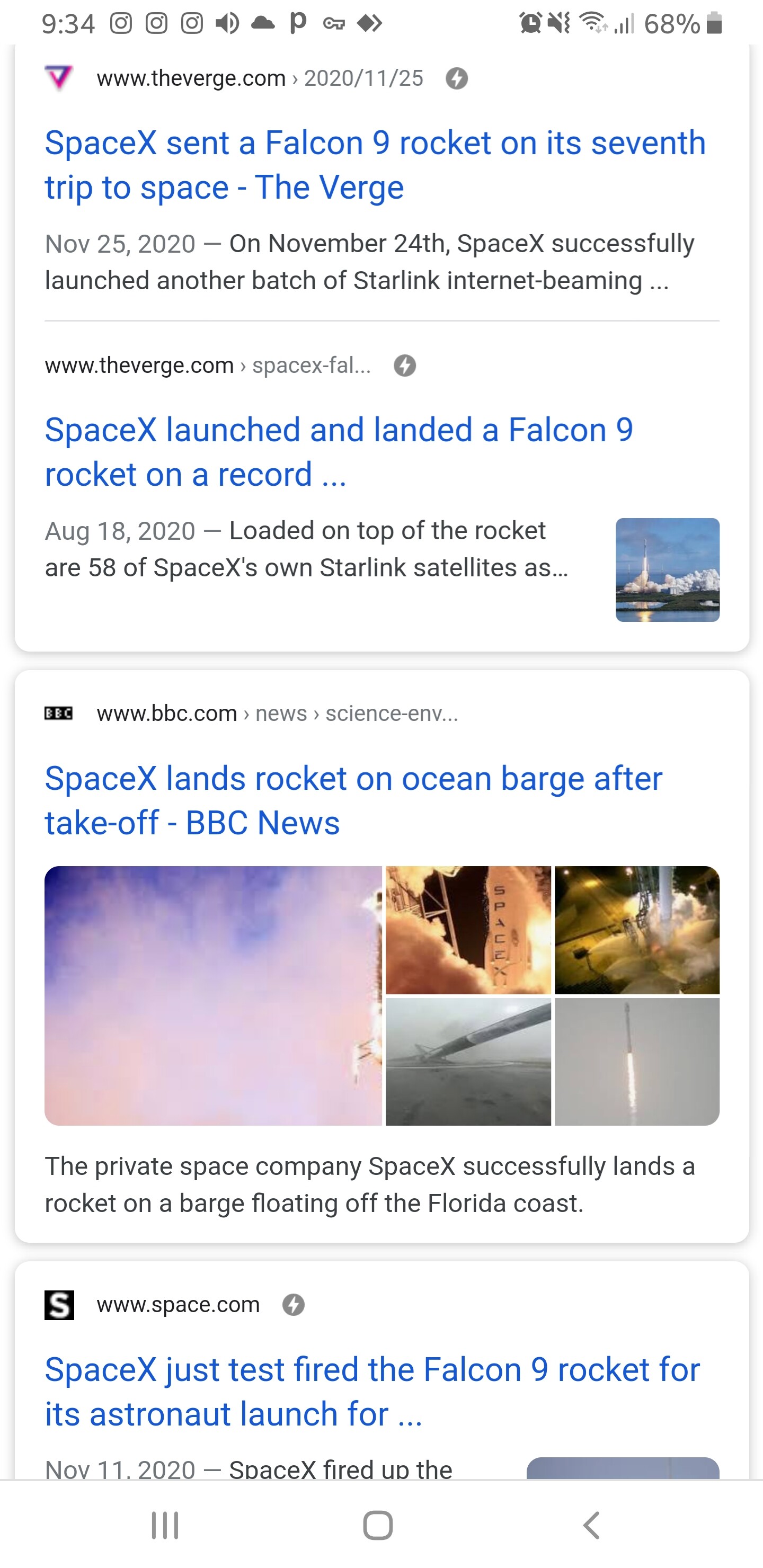Open 'SpaceX sent a Falcon 9 rocket' article
763x1568 pixels.
[375, 165]
